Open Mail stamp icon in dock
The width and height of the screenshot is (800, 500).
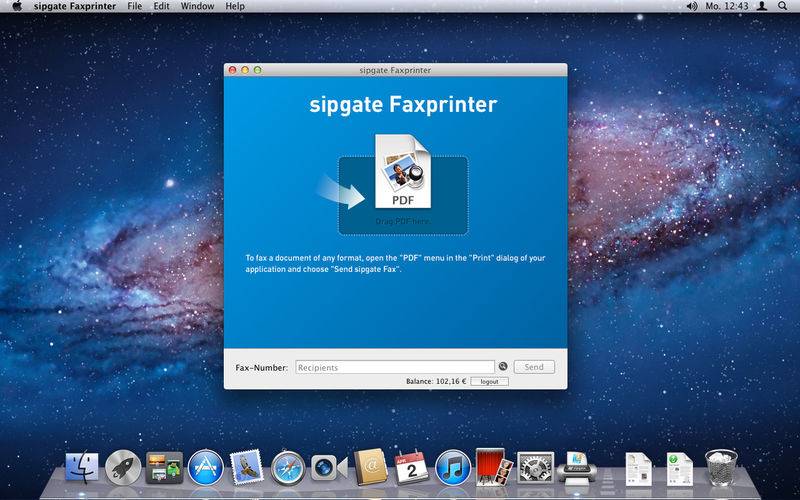point(247,467)
